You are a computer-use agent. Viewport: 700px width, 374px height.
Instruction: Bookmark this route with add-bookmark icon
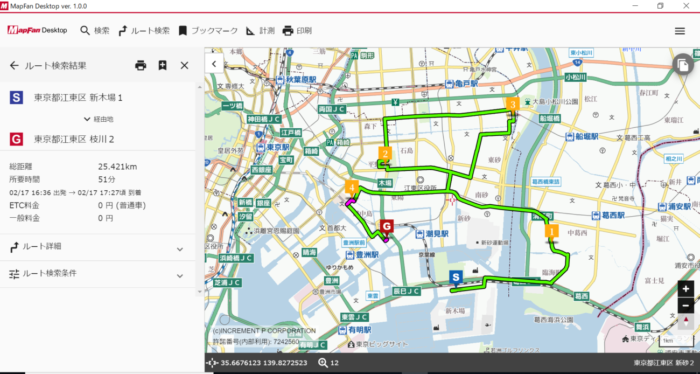162,66
